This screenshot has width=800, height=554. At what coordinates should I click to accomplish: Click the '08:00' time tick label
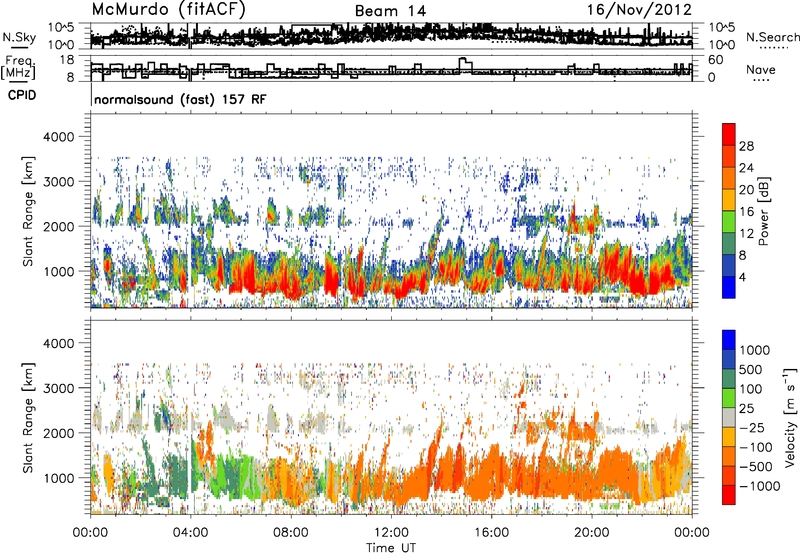(290, 533)
